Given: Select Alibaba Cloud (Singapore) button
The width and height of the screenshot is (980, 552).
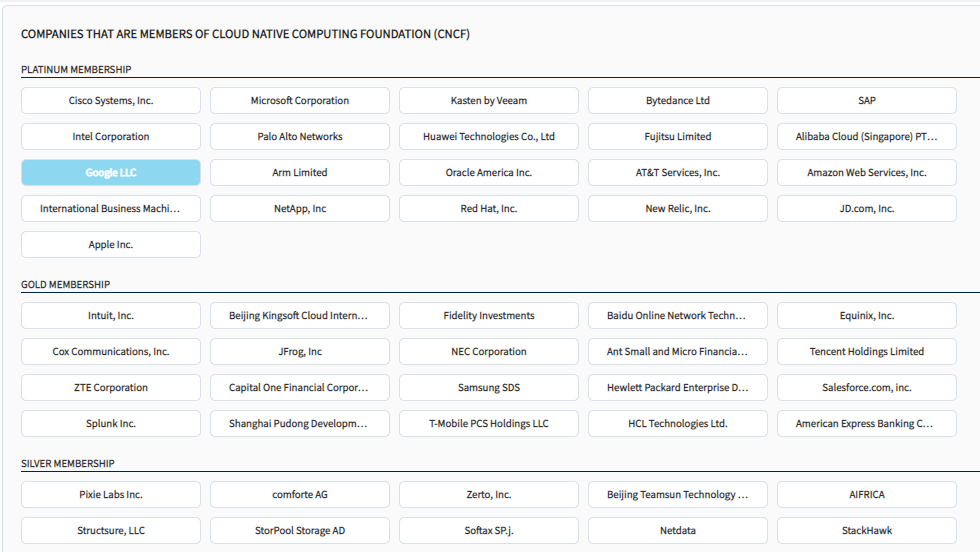Looking at the screenshot, I should [867, 136].
